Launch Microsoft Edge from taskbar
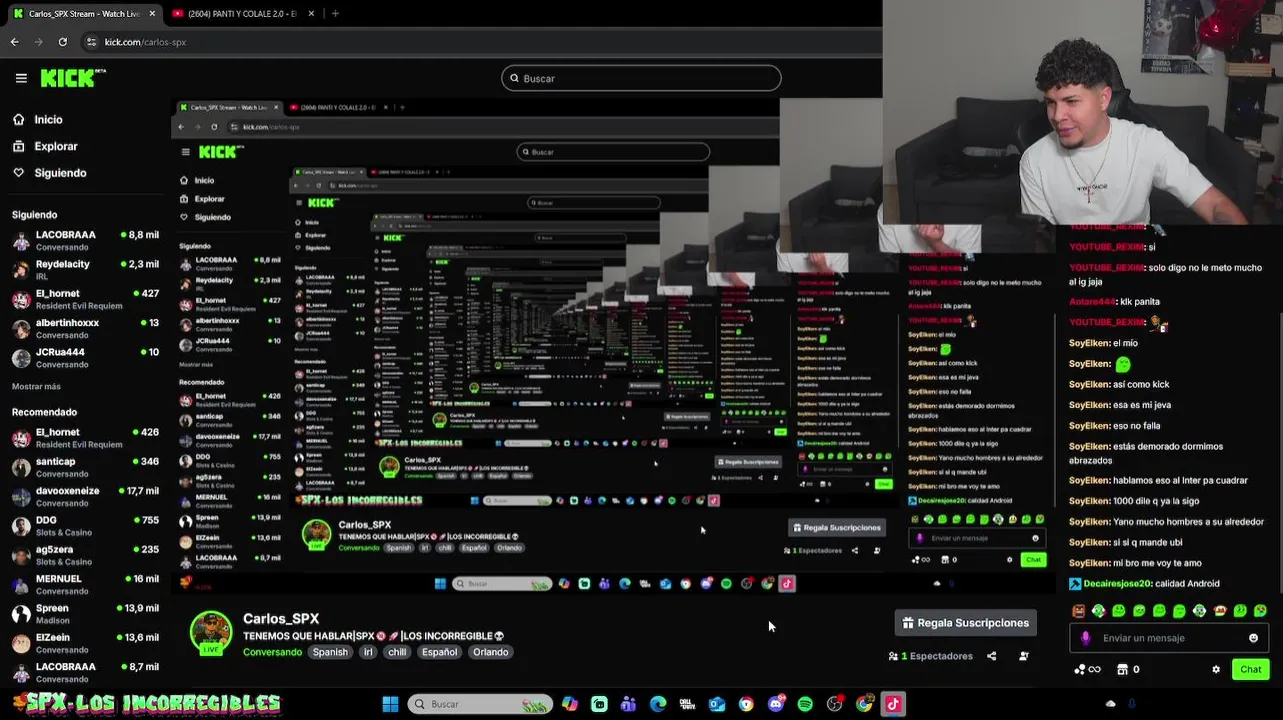The width and height of the screenshot is (1283, 720). click(x=658, y=704)
